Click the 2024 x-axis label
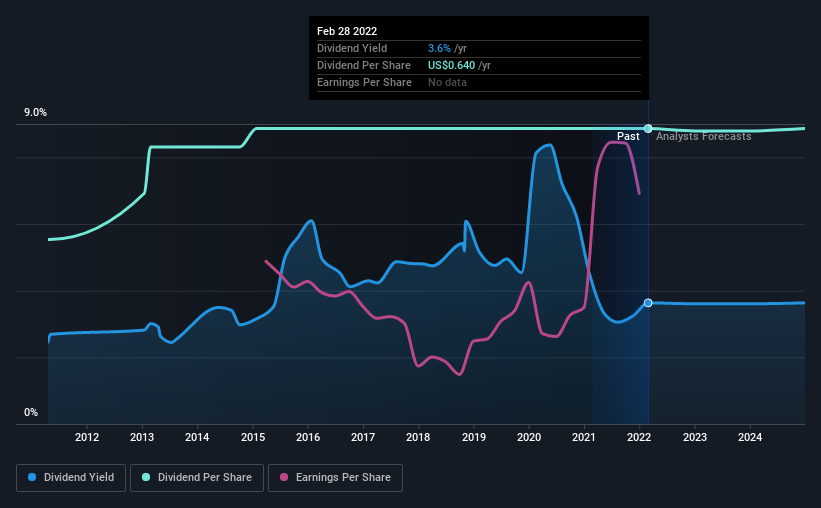 tap(750, 437)
